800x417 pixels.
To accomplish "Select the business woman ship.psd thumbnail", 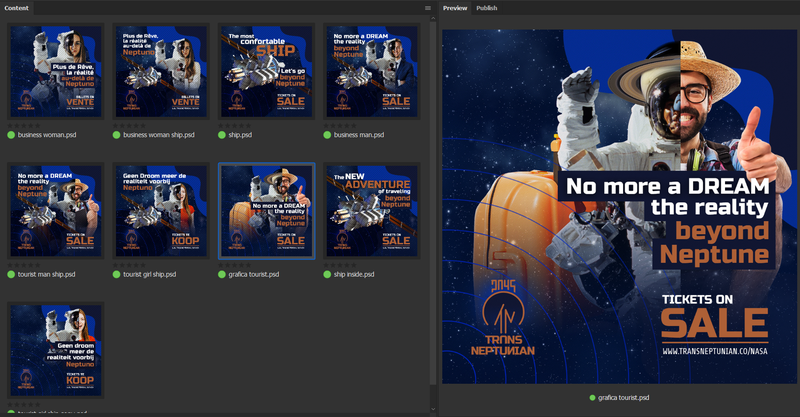I will (162, 71).
